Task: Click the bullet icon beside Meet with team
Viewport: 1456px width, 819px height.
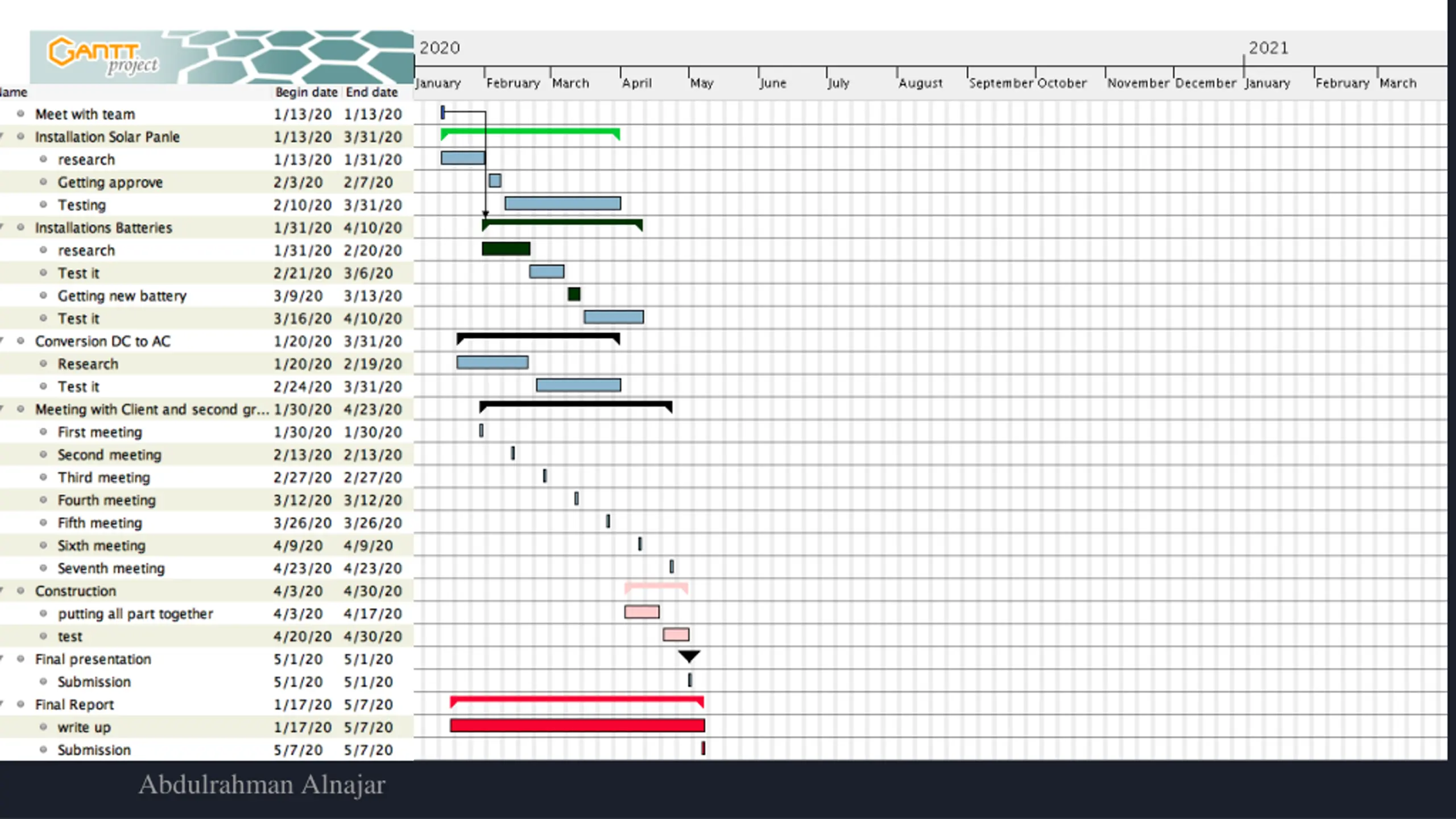Action: tap(21, 114)
